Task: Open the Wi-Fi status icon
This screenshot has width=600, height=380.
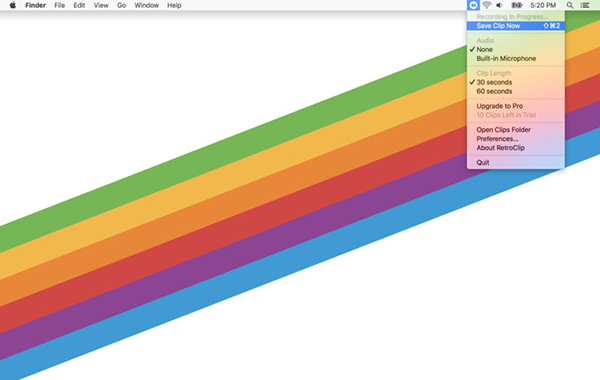Action: 486,5
